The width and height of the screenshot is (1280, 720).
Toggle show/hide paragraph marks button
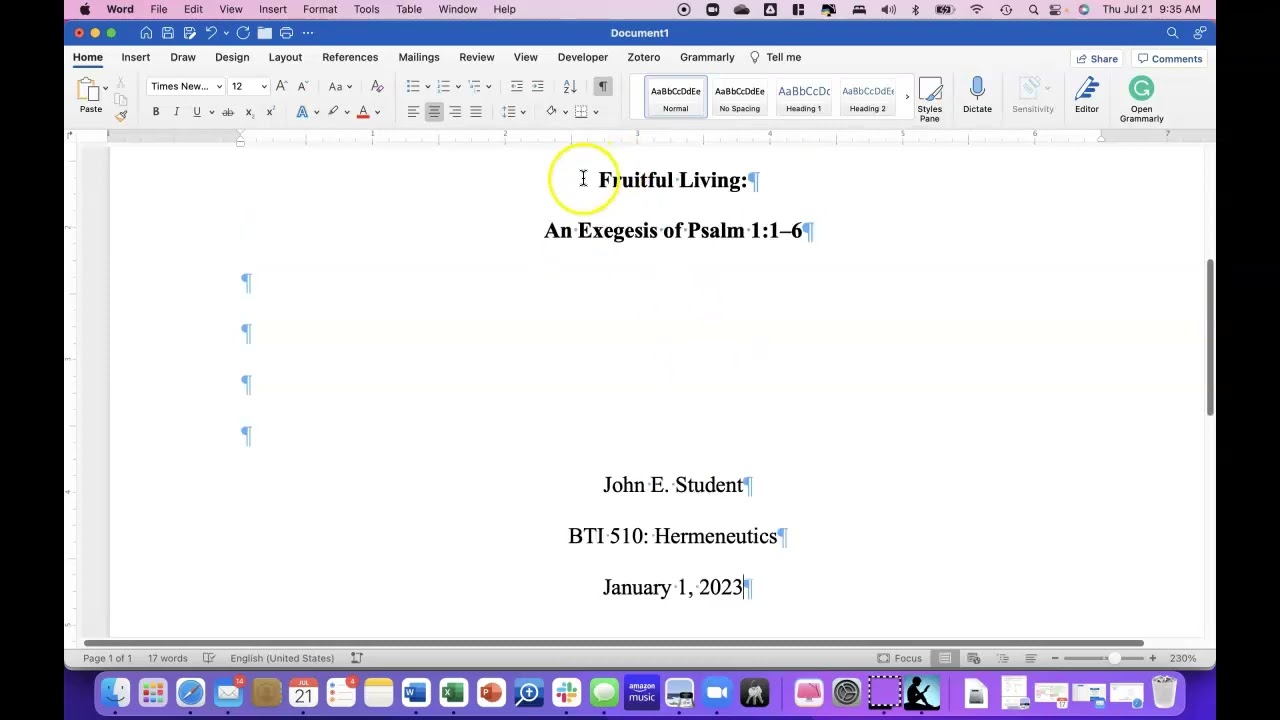pyautogui.click(x=602, y=86)
